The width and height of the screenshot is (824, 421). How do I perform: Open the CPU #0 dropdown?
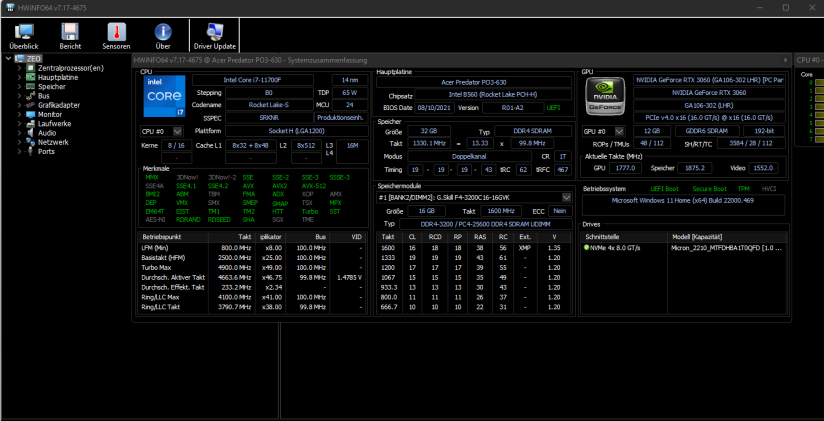pyautogui.click(x=178, y=131)
